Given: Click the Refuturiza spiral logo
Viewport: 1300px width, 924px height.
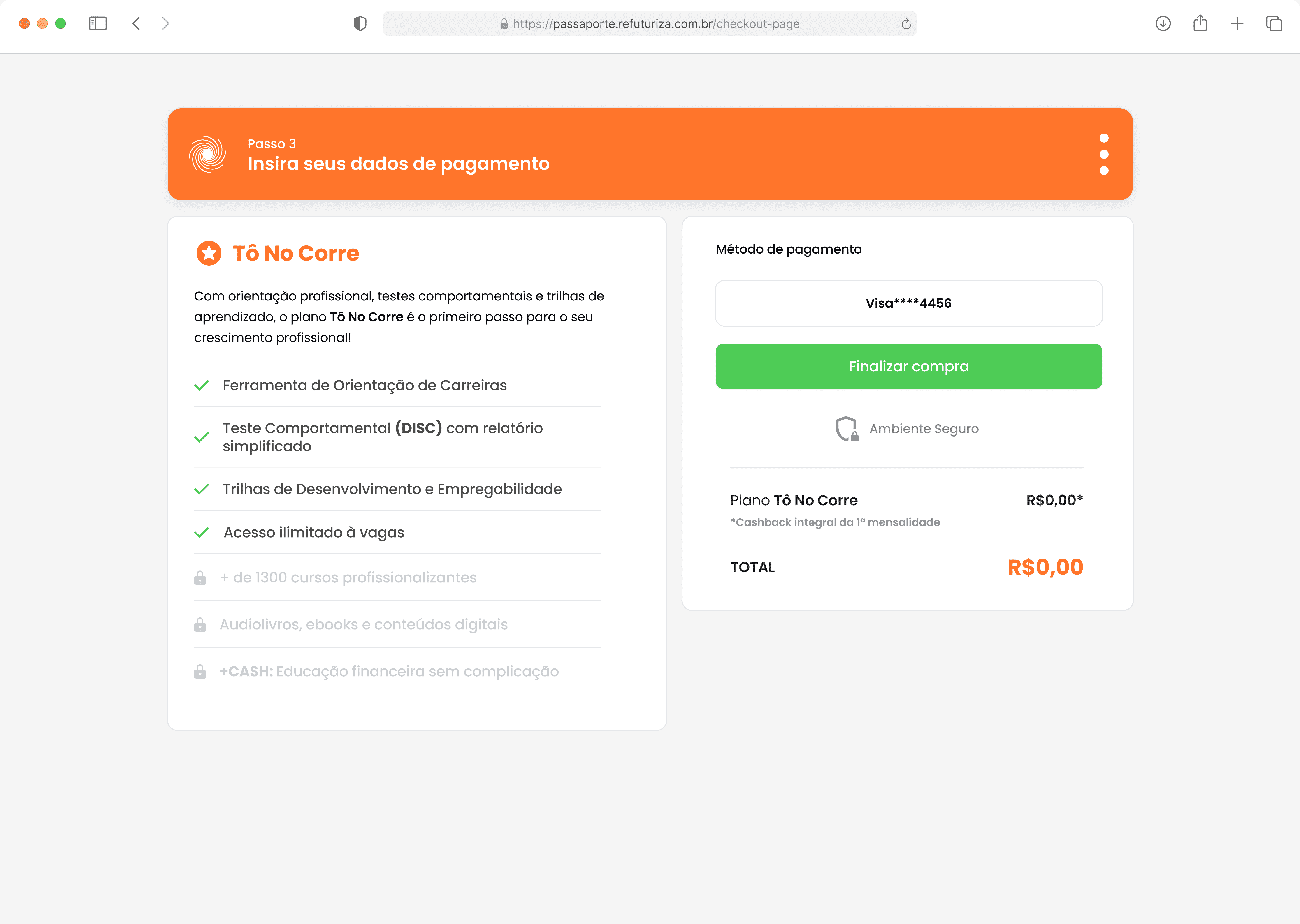Looking at the screenshot, I should click(x=207, y=154).
